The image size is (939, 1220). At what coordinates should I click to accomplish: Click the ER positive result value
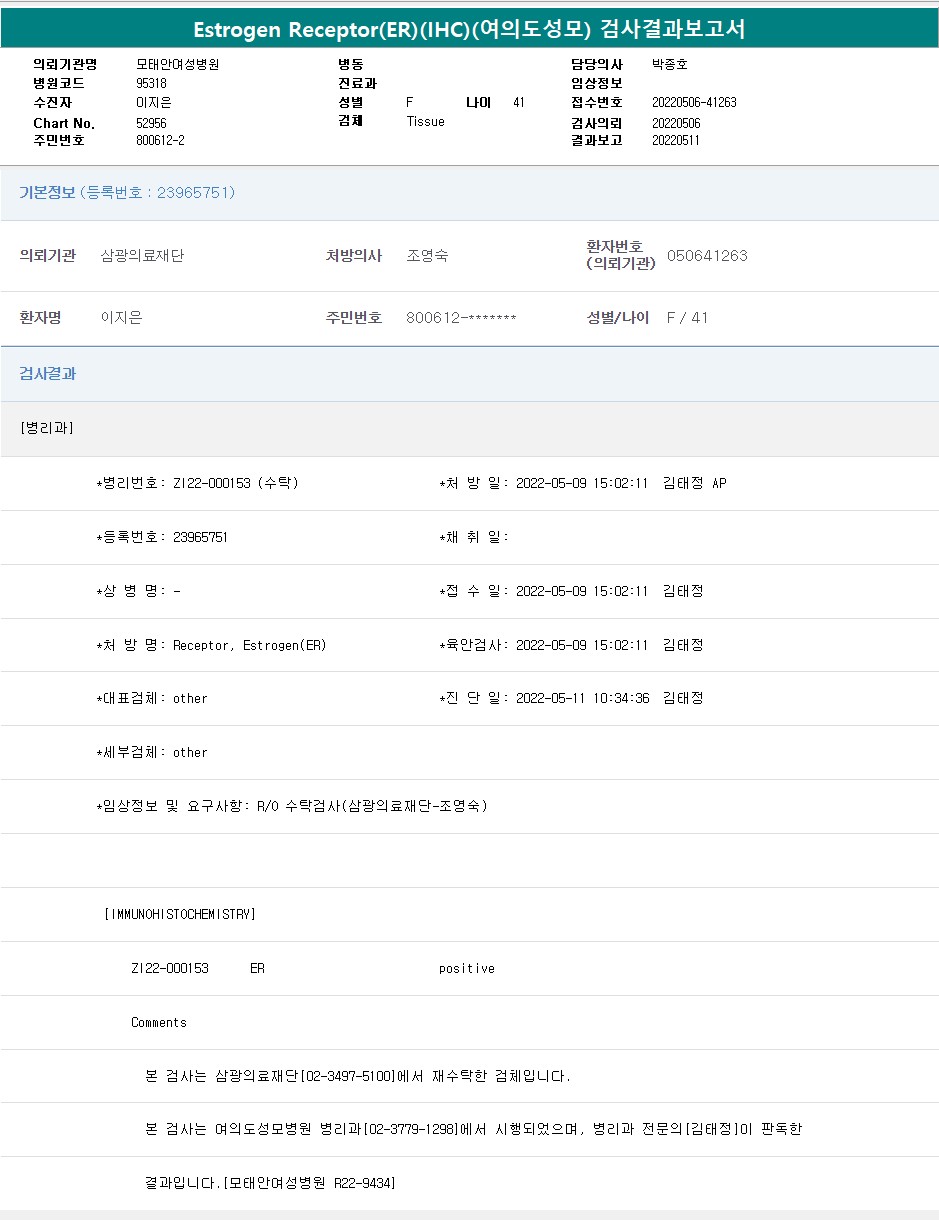click(466, 968)
